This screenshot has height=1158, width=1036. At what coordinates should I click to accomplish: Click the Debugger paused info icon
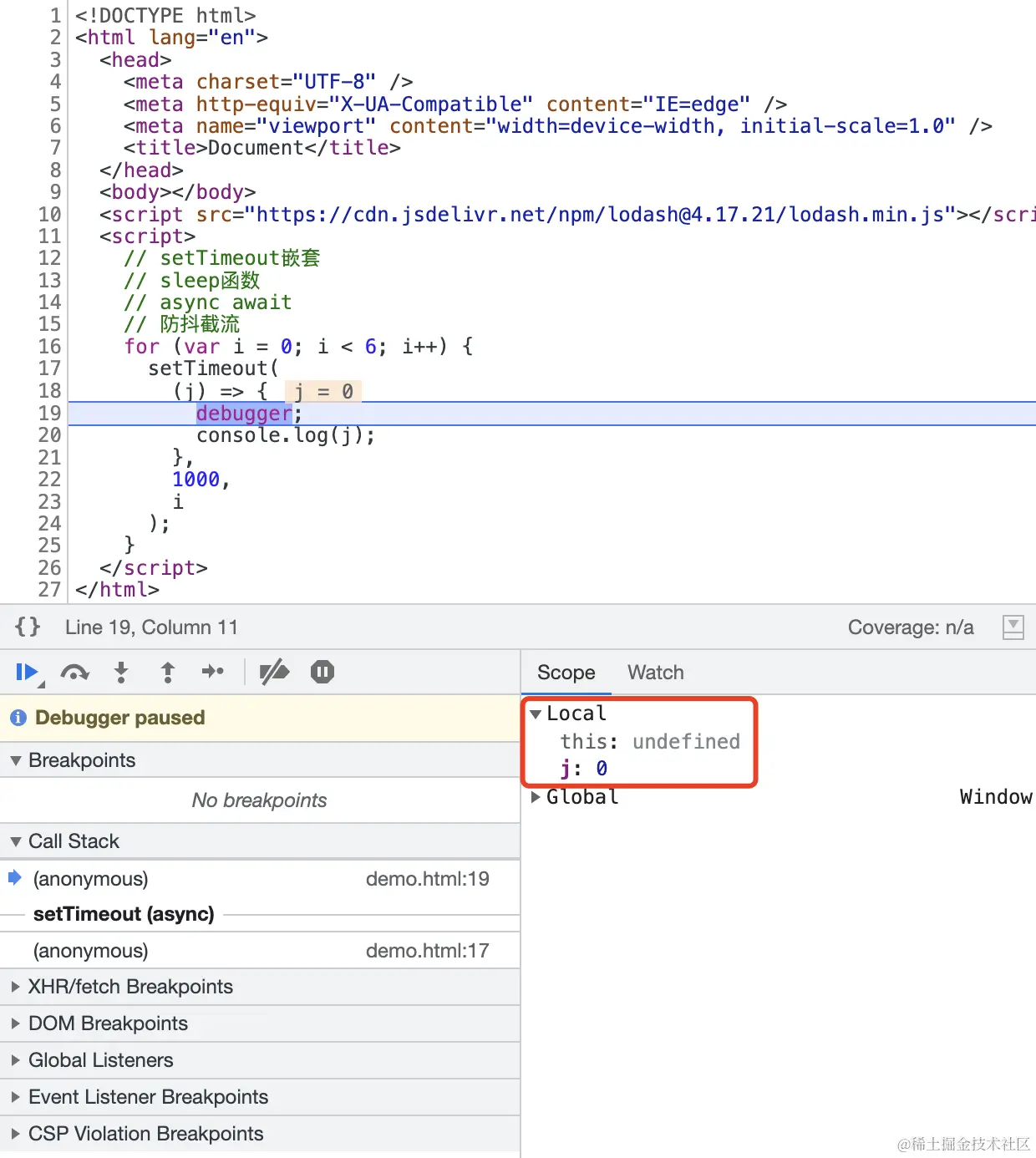point(18,718)
